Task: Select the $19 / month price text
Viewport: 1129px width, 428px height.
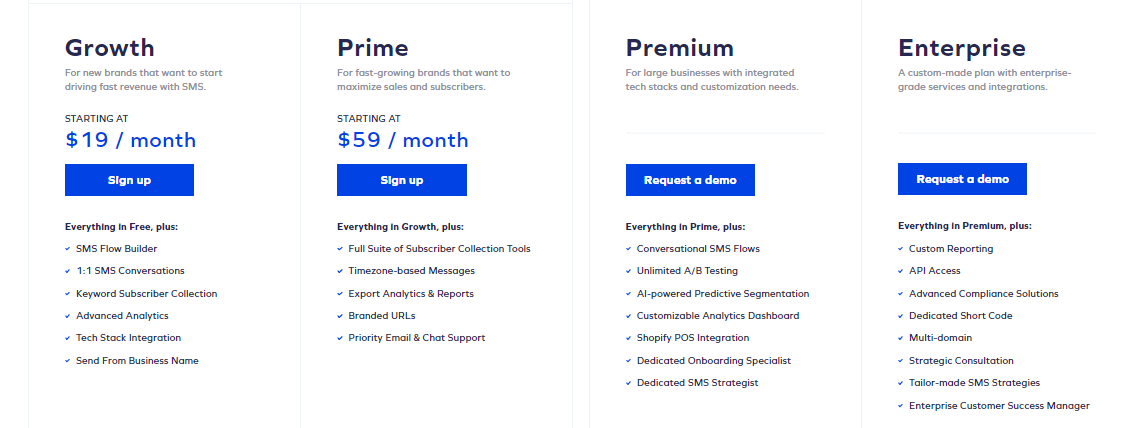Action: click(130, 140)
